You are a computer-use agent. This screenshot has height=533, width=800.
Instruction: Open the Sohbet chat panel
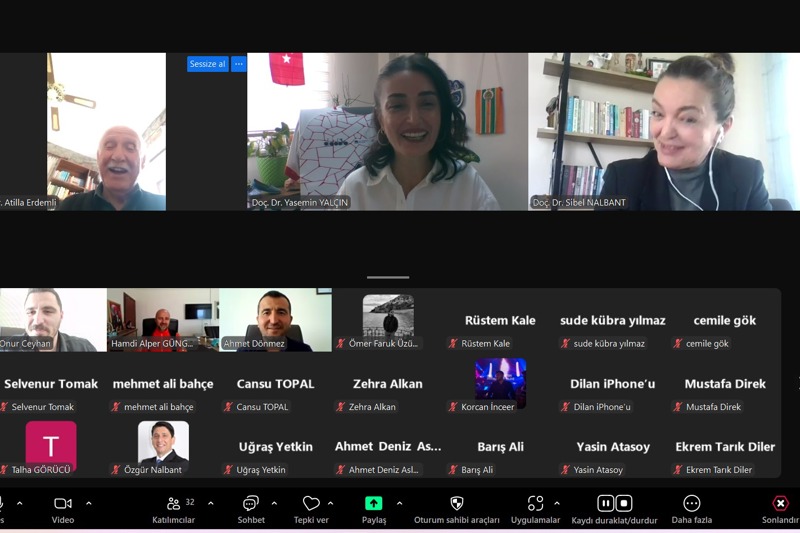(x=251, y=504)
